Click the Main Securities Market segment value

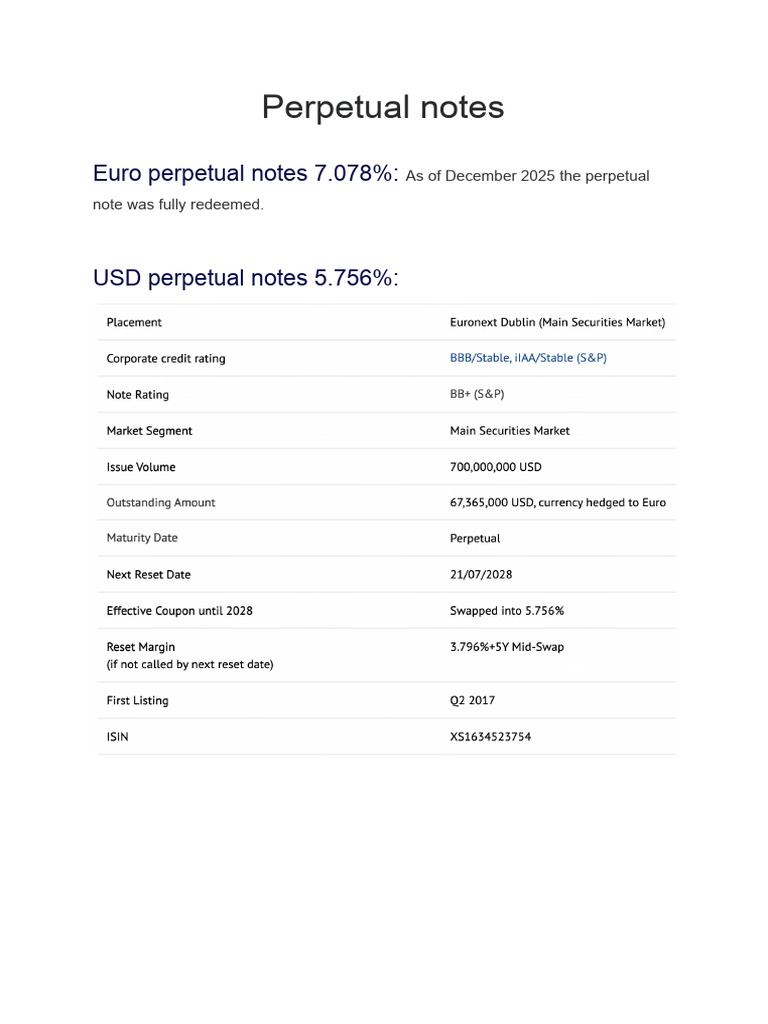pos(509,431)
